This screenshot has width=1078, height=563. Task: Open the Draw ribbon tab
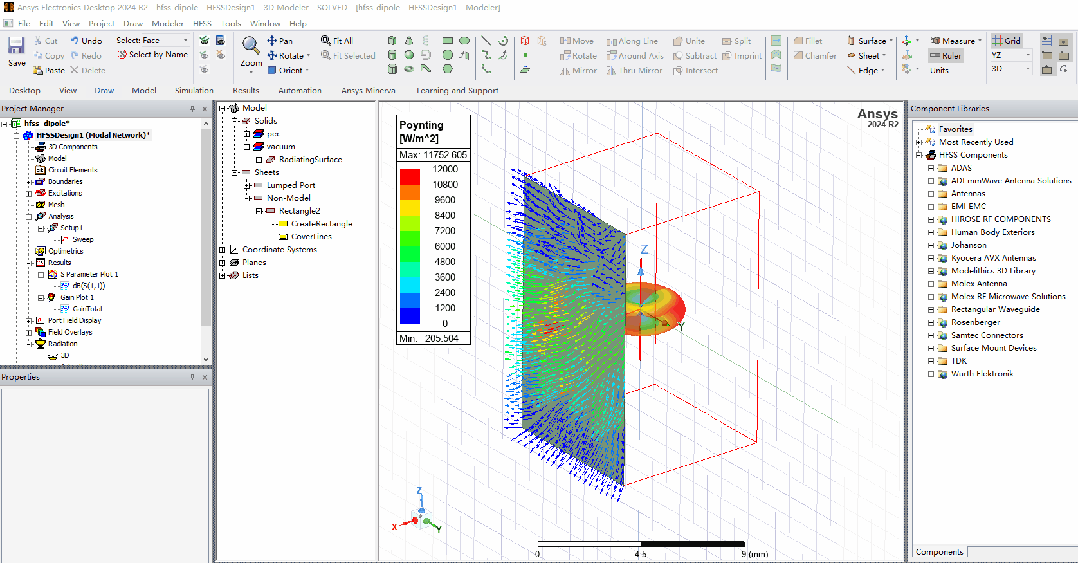point(104,90)
